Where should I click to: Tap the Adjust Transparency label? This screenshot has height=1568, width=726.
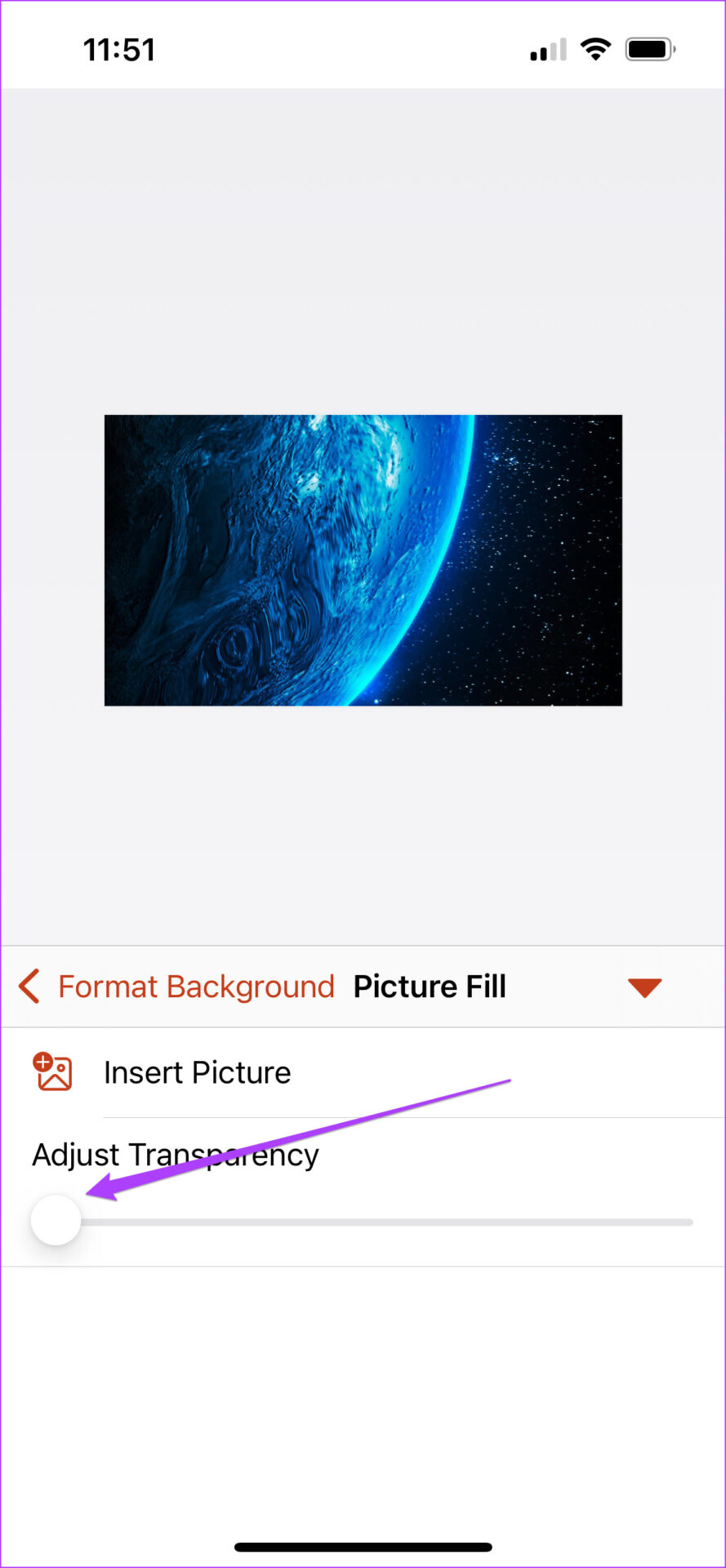point(176,1155)
